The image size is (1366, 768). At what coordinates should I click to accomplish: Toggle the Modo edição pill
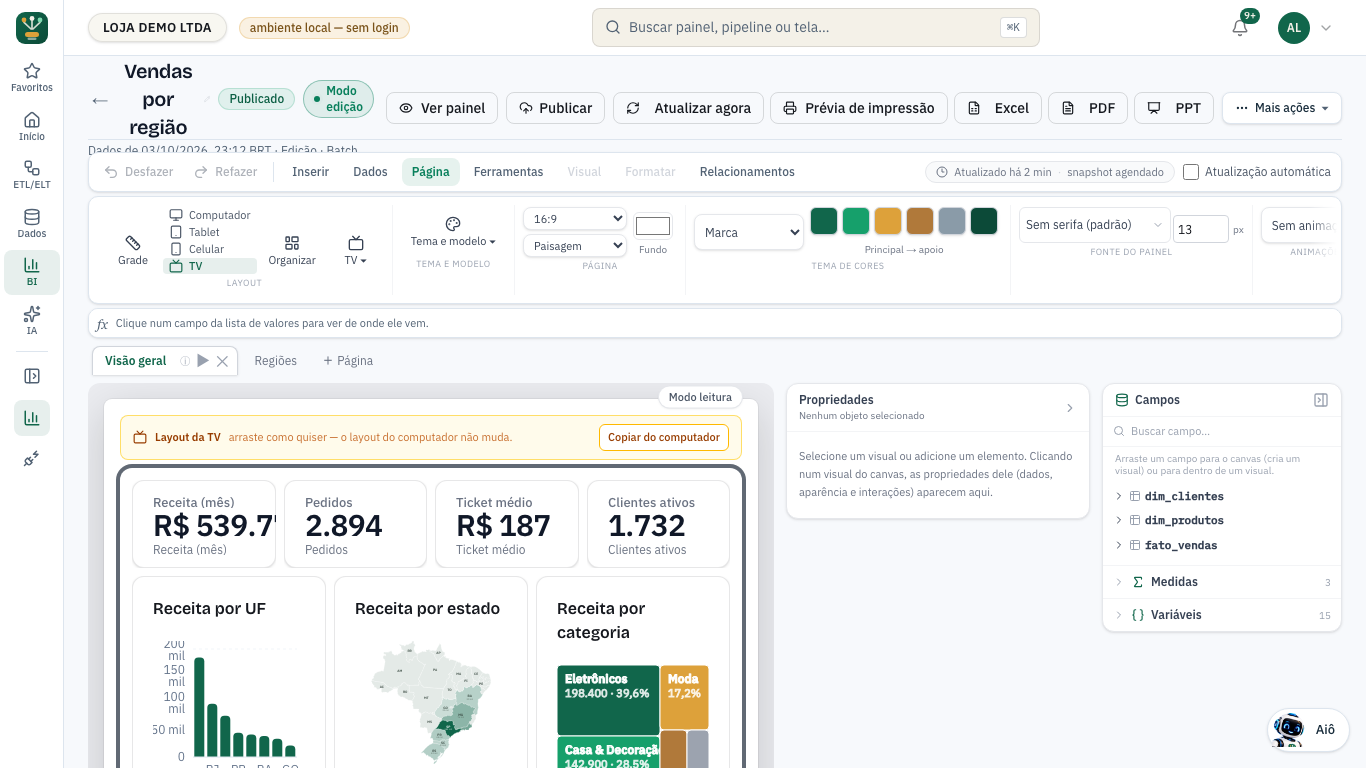[338, 99]
